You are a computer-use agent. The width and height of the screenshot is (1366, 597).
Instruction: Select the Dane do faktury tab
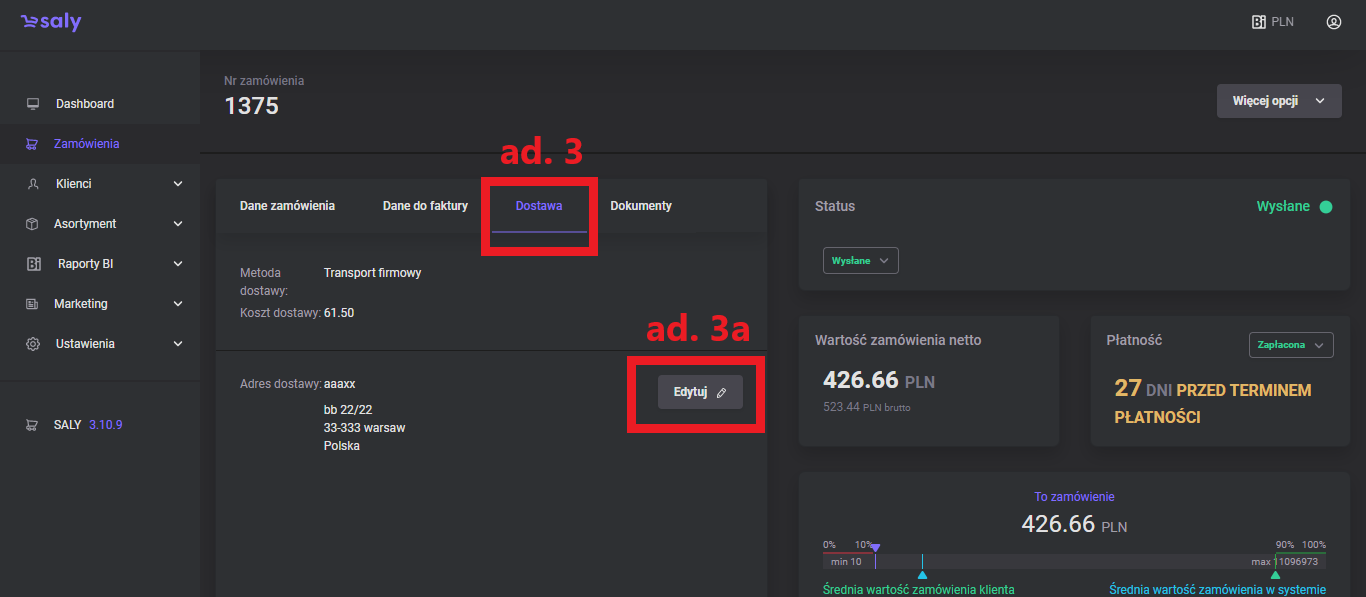pyautogui.click(x=425, y=206)
